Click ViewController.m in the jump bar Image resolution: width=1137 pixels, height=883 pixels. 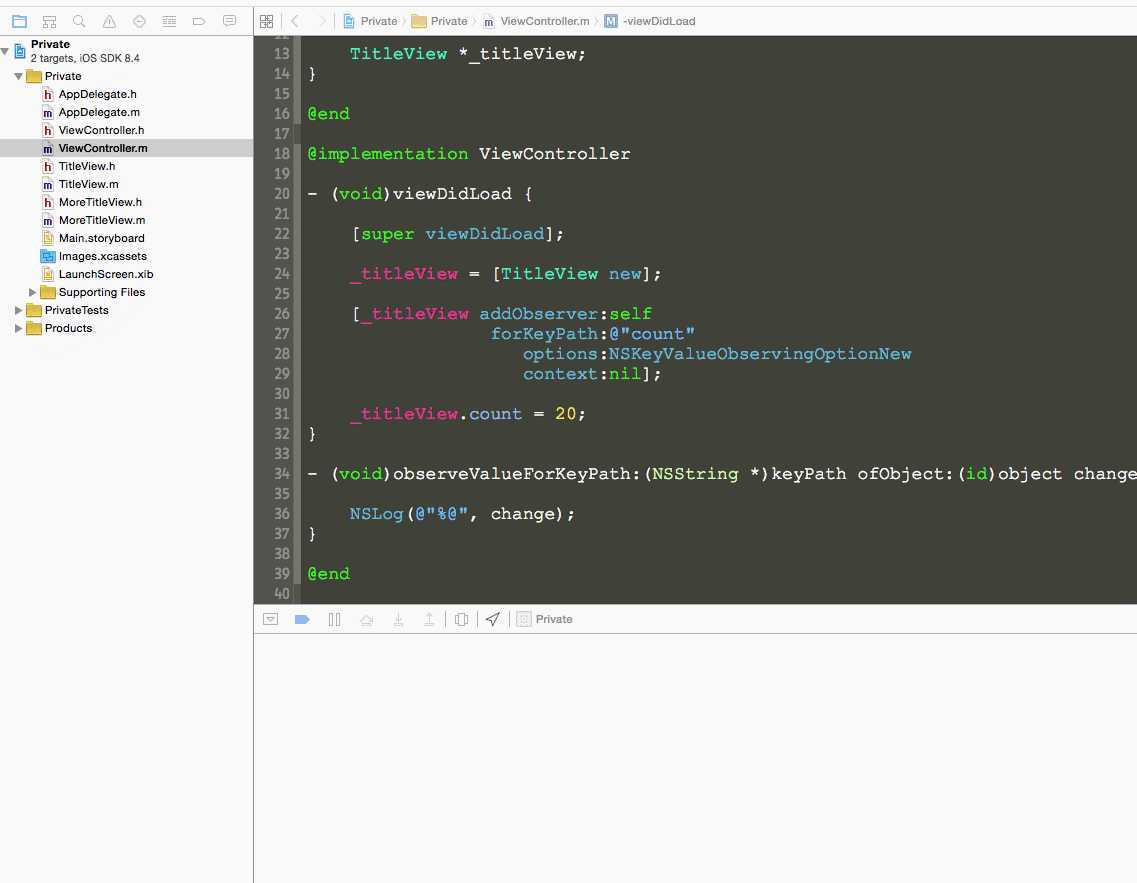[536, 21]
